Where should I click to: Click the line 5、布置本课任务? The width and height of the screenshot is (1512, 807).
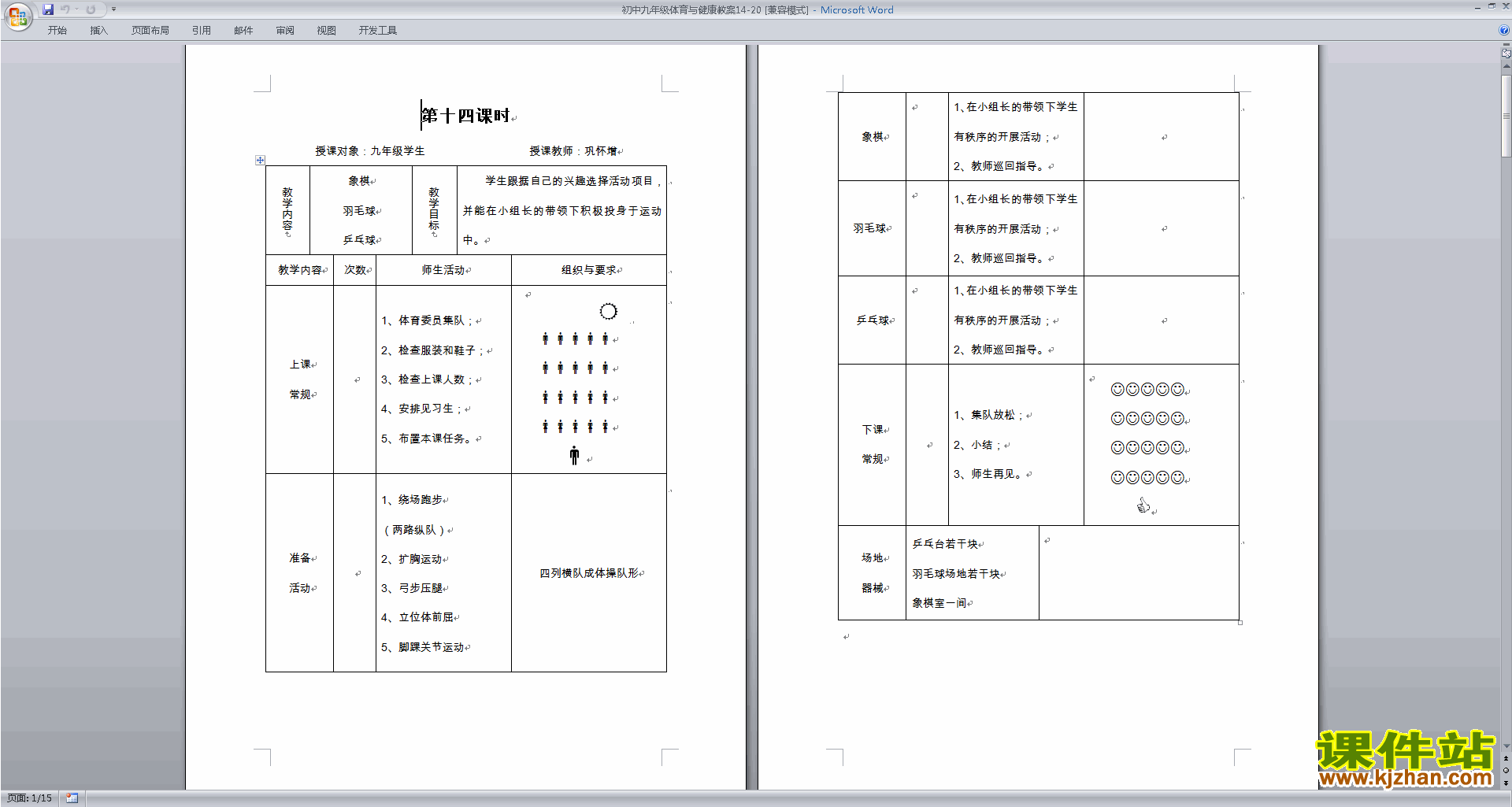click(427, 439)
